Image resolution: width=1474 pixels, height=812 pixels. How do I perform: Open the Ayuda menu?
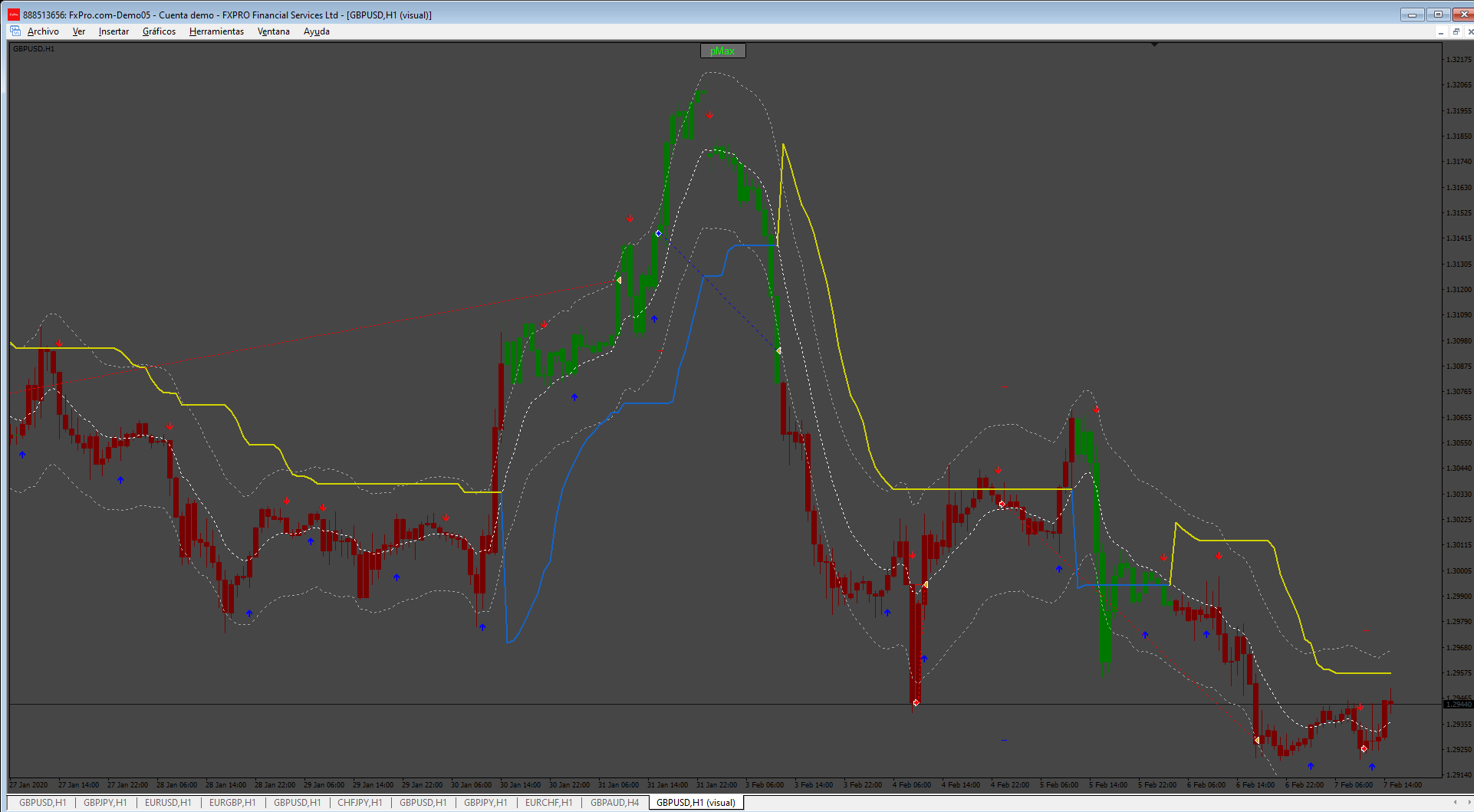tap(316, 31)
